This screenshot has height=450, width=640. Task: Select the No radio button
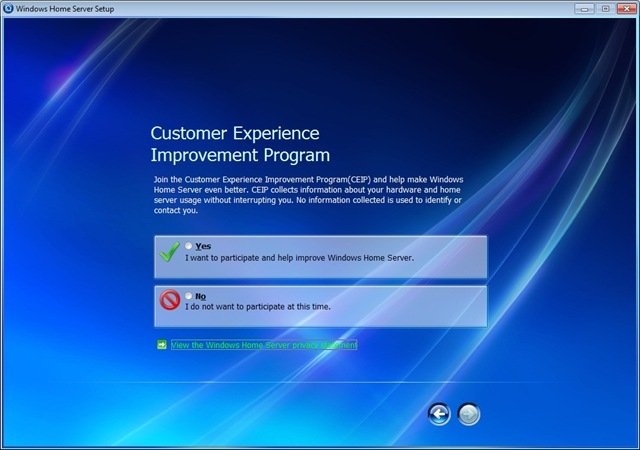[x=188, y=296]
